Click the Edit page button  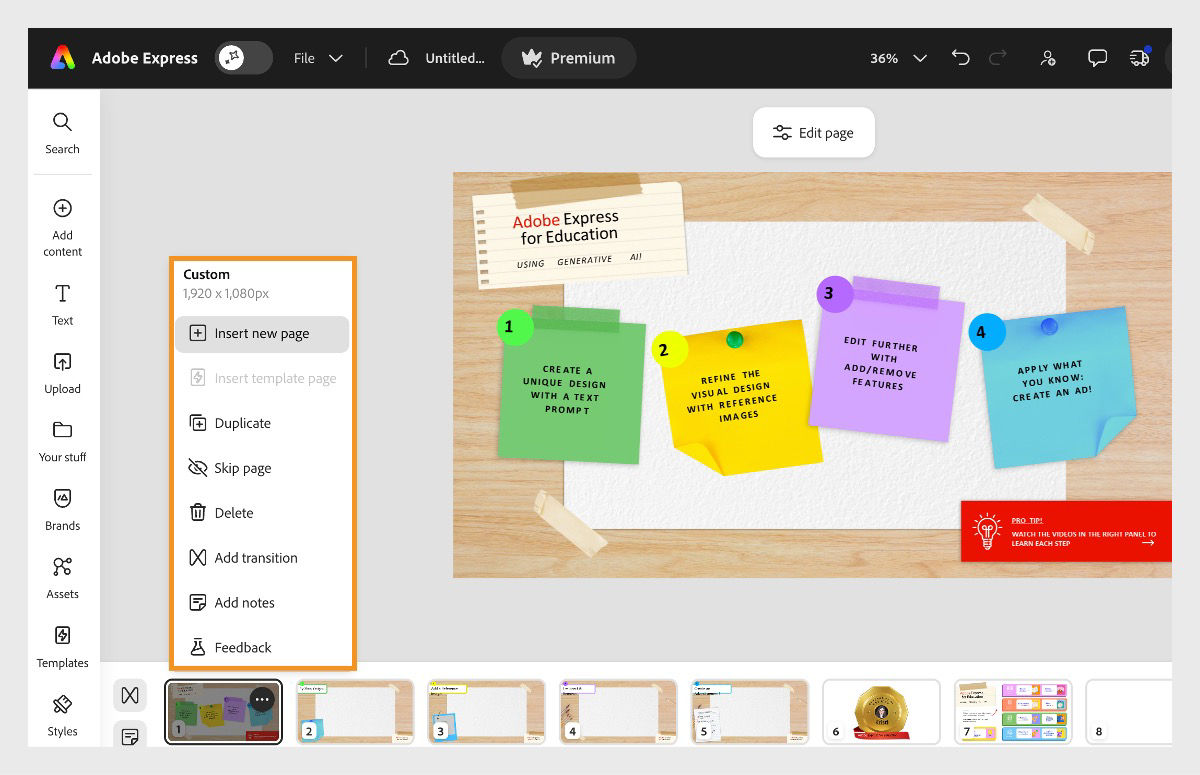point(813,132)
